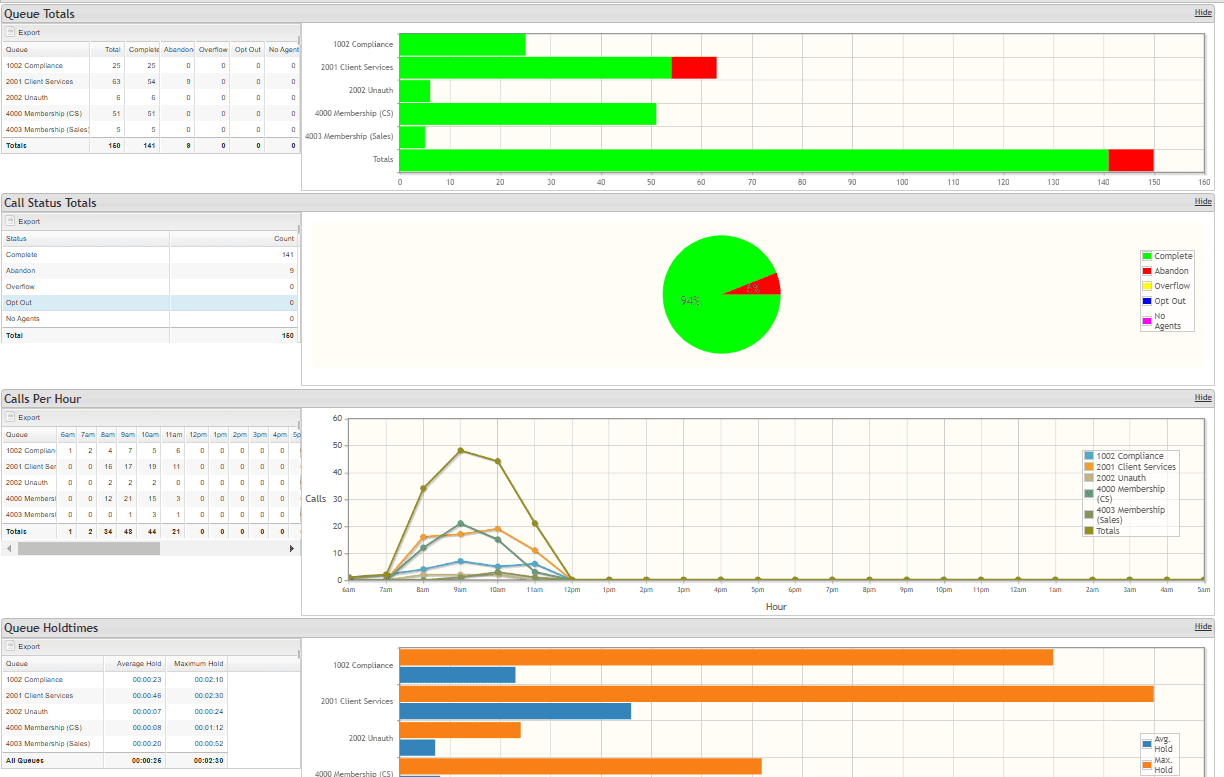This screenshot has width=1224, height=777.
Task: Click the red abandon segment of 2001 Client Services bar
Action: point(694,68)
